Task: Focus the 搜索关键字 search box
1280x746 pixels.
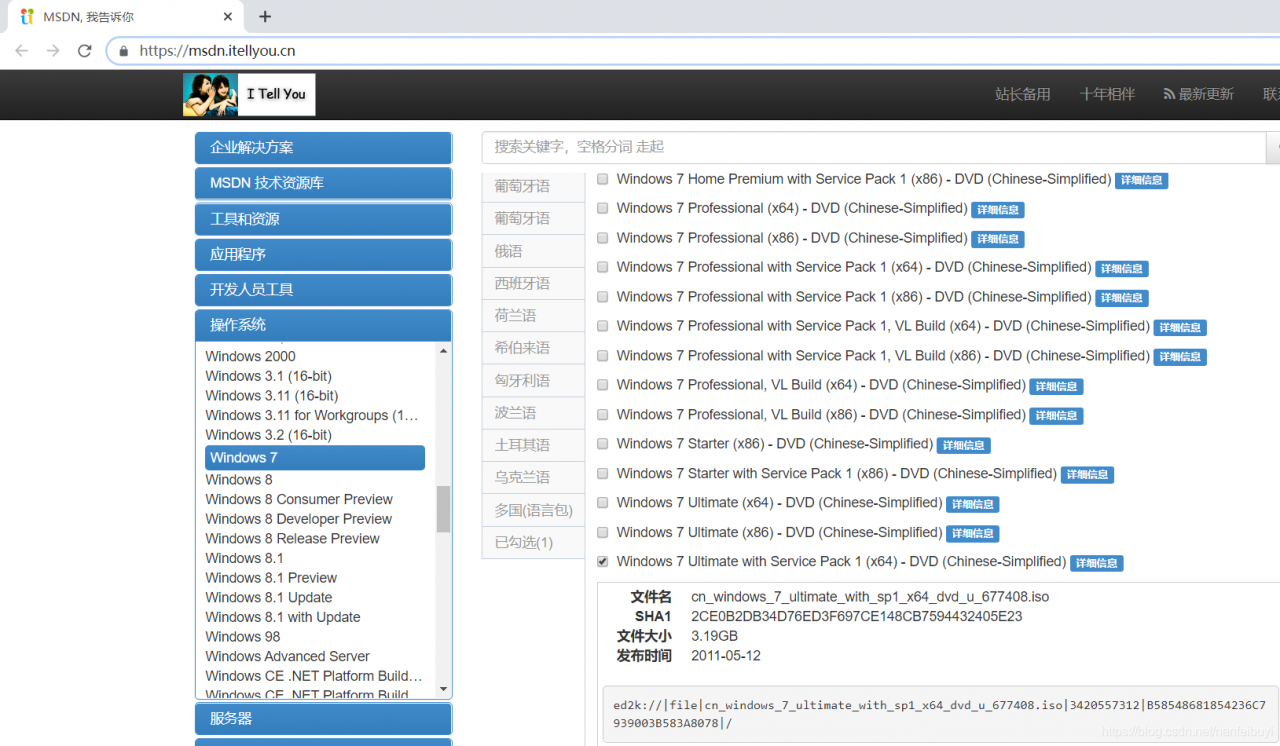Action: [873, 147]
